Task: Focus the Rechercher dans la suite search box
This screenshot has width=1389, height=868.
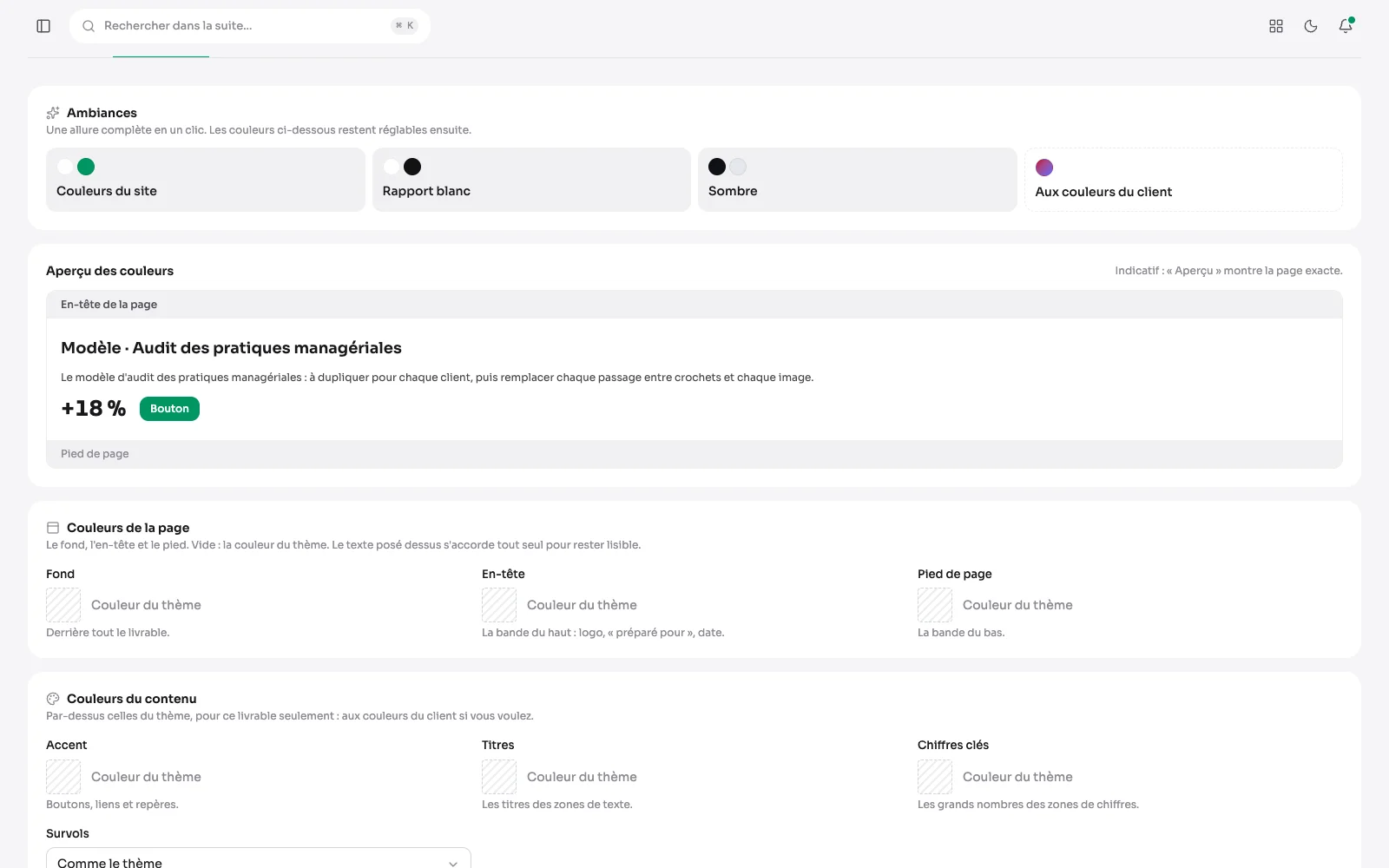Action: coord(250,26)
